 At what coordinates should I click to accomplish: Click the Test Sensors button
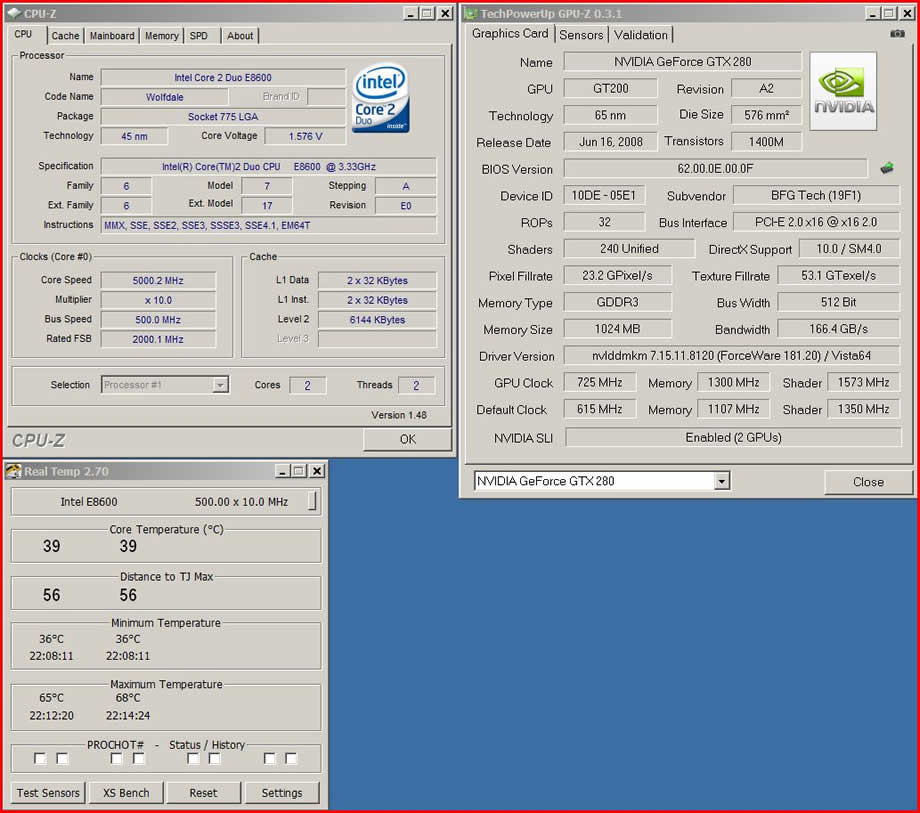point(48,793)
